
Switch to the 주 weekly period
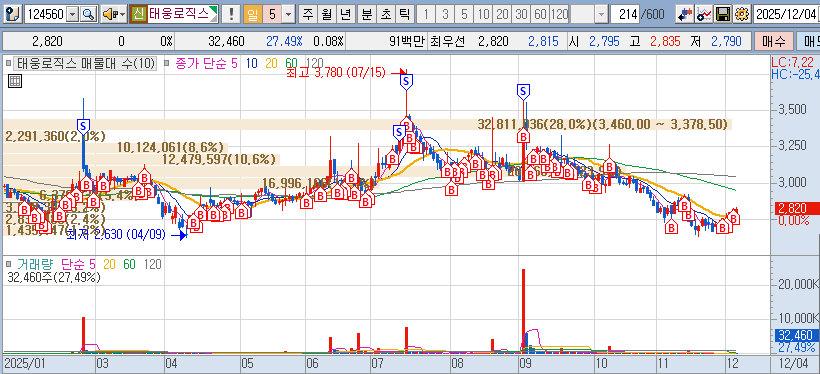(x=308, y=14)
